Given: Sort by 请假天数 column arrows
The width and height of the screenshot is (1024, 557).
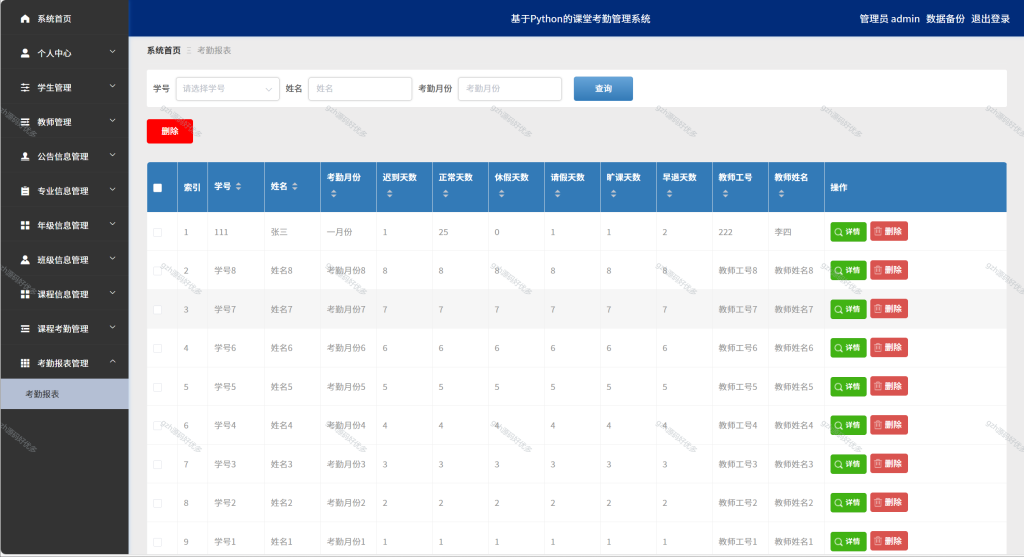Looking at the screenshot, I should (x=558, y=194).
